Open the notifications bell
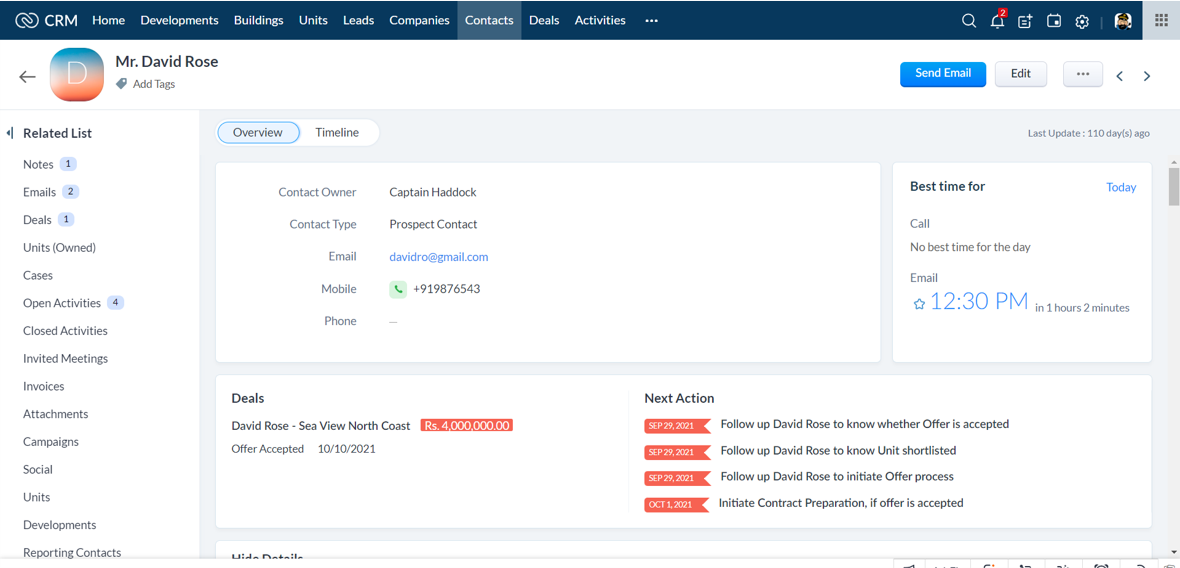The image size is (1180, 568). [997, 21]
